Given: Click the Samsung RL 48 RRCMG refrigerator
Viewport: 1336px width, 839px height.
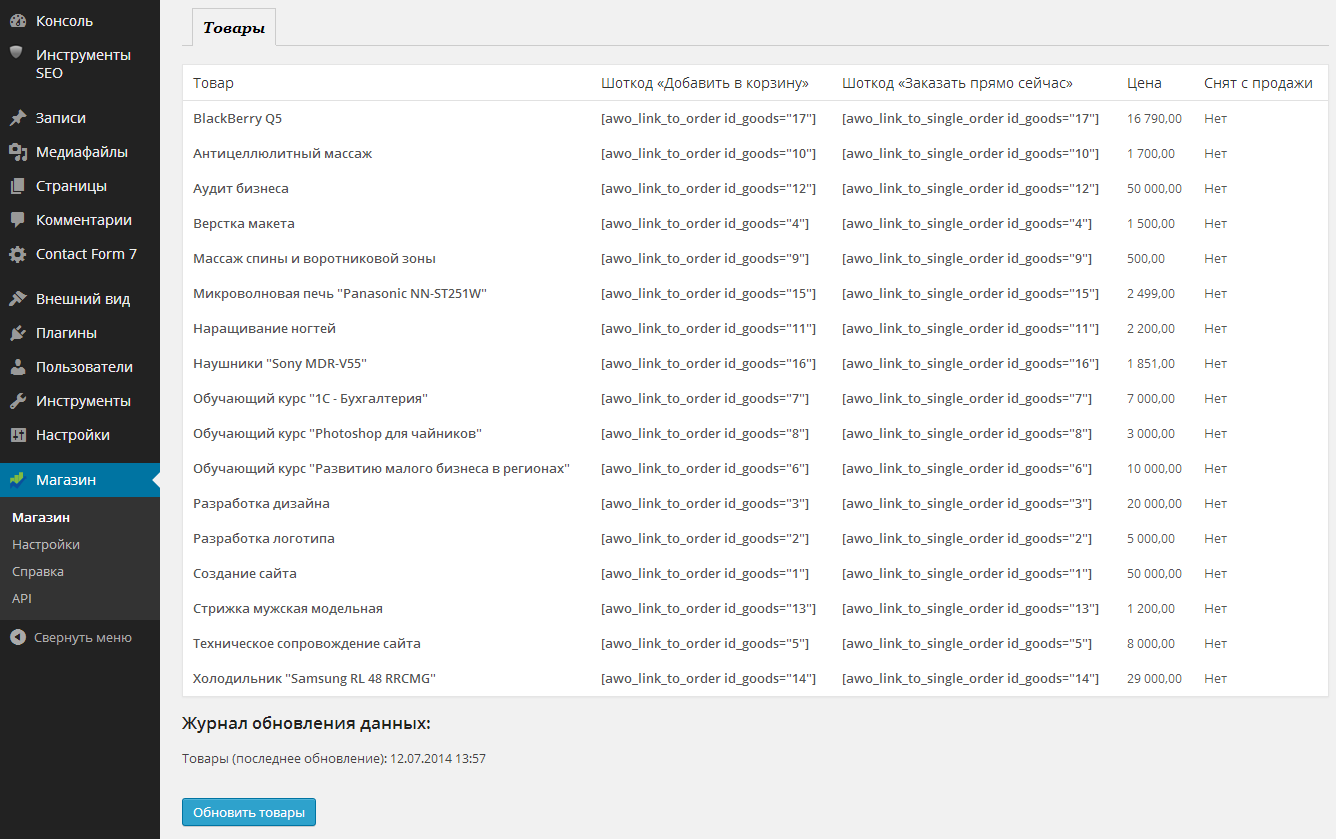Looking at the screenshot, I should point(315,679).
